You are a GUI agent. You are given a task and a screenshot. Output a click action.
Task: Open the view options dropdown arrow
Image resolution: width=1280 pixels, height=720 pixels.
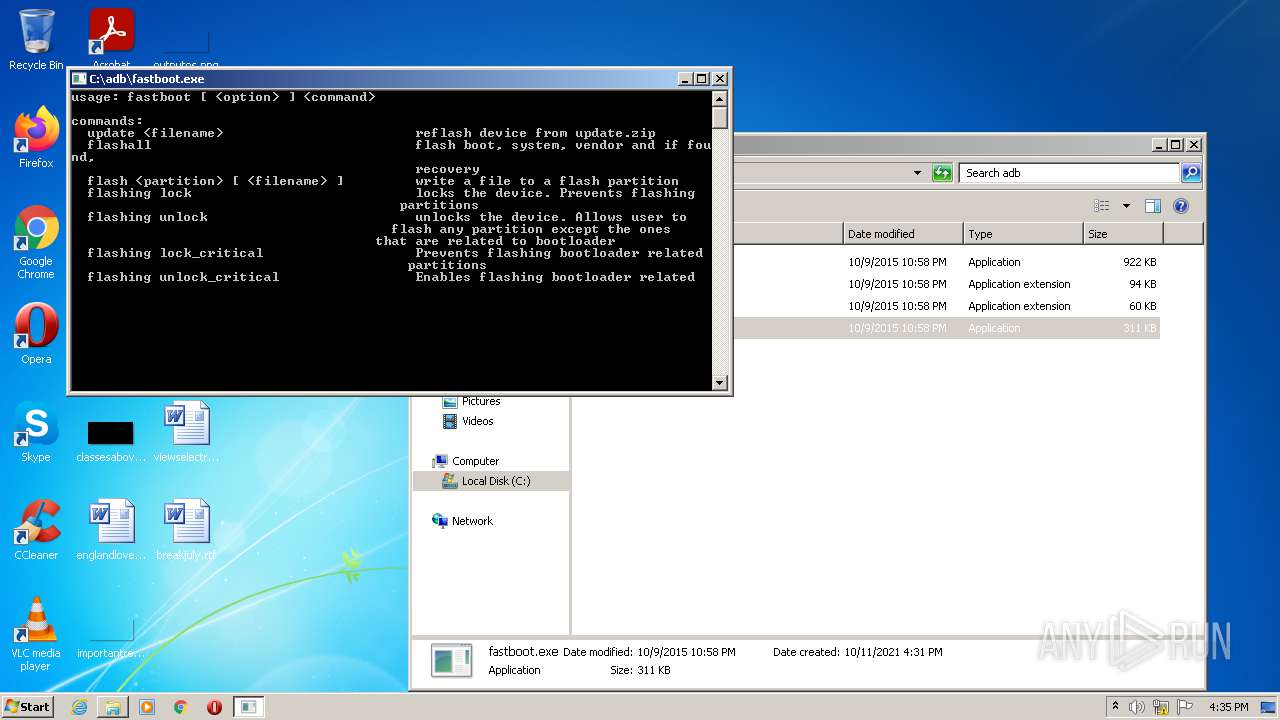coord(1126,206)
